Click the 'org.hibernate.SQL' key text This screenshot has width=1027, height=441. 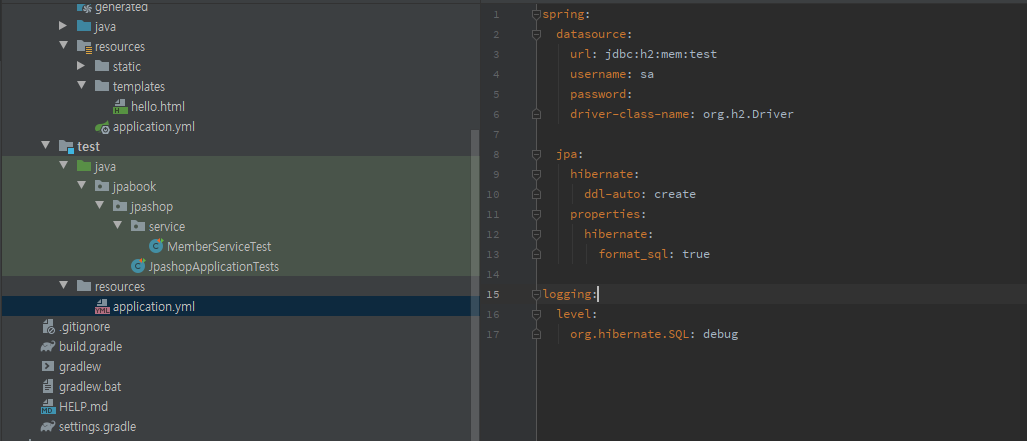tap(629, 334)
